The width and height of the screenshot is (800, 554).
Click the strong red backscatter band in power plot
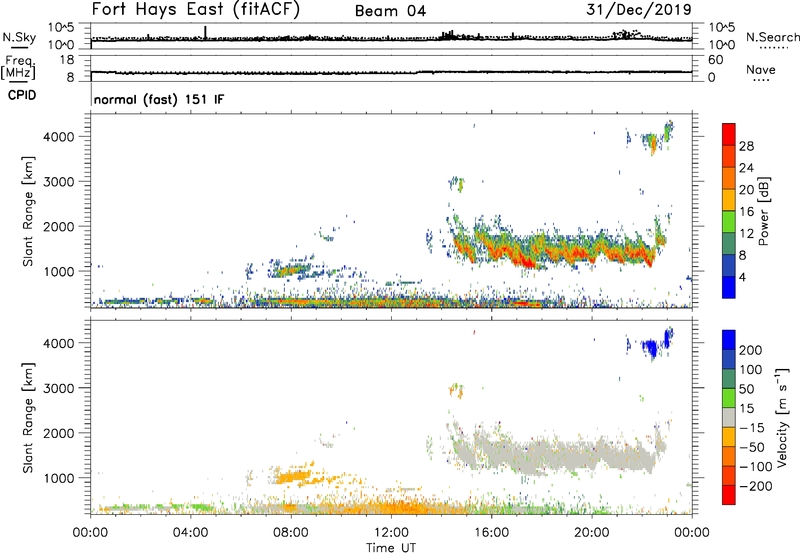click(x=556, y=252)
